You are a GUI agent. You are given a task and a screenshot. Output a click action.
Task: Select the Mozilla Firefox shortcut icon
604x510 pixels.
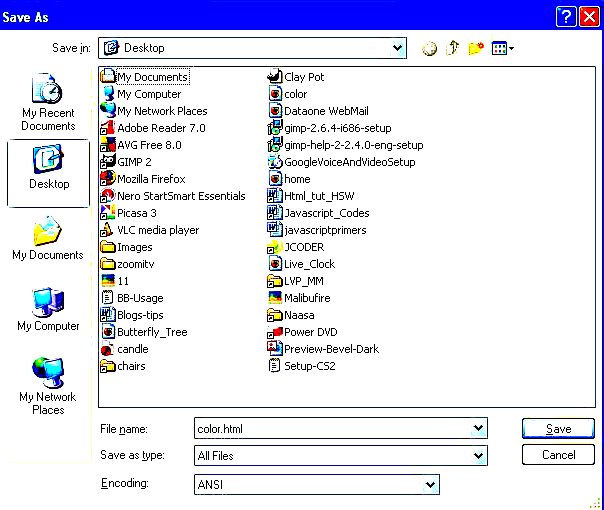pos(107,179)
